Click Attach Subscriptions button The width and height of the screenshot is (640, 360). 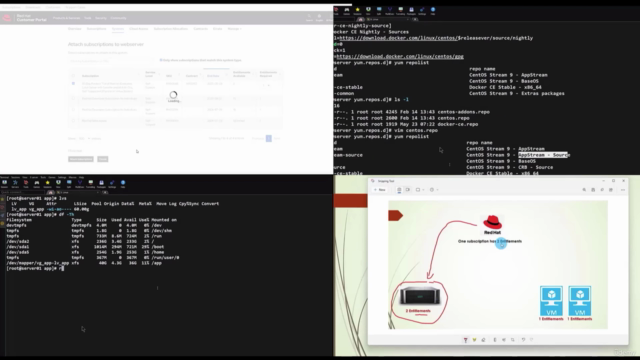click(81, 159)
